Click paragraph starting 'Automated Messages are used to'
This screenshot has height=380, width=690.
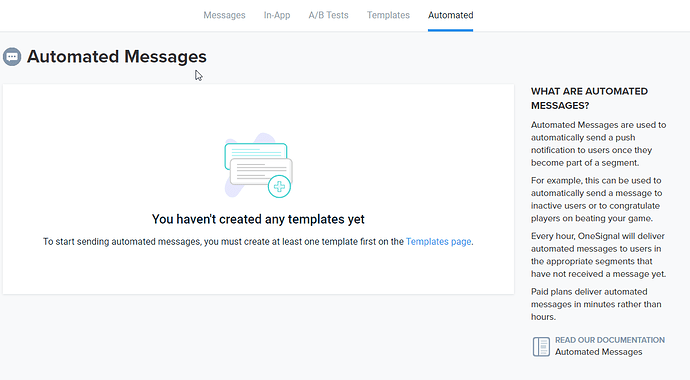[x=598, y=144]
